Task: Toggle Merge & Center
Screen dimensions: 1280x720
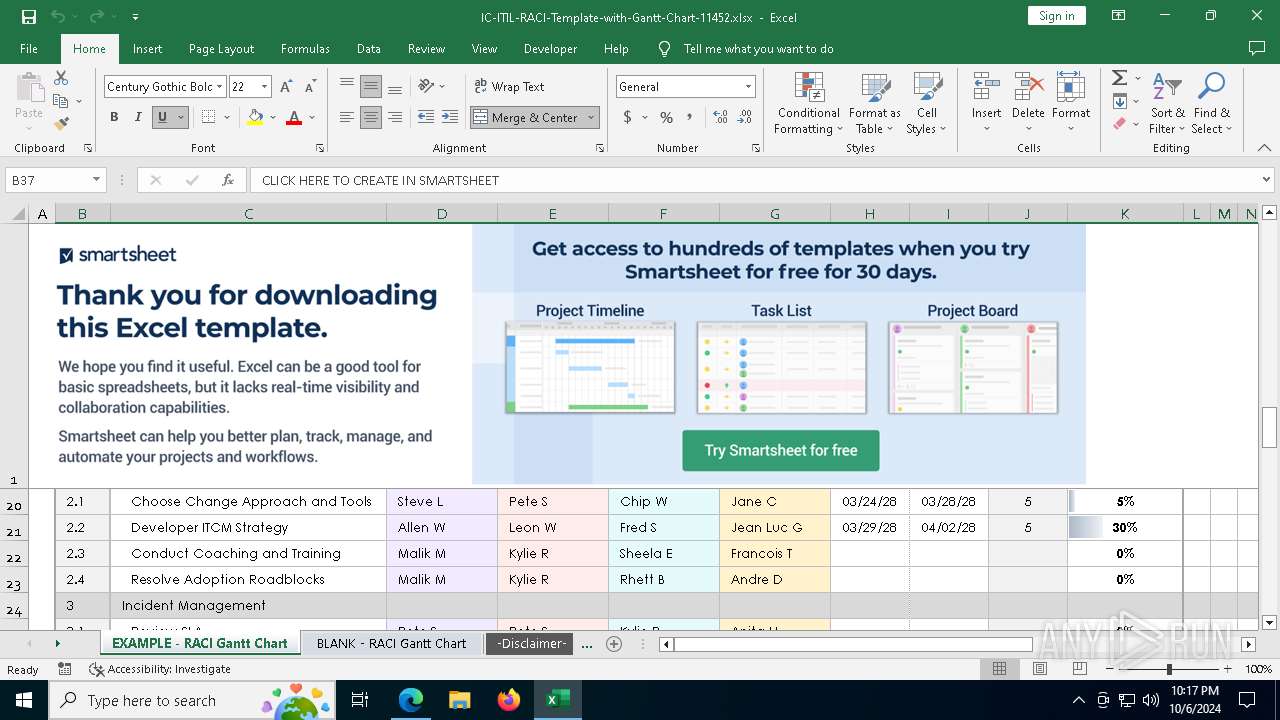Action: tap(526, 117)
